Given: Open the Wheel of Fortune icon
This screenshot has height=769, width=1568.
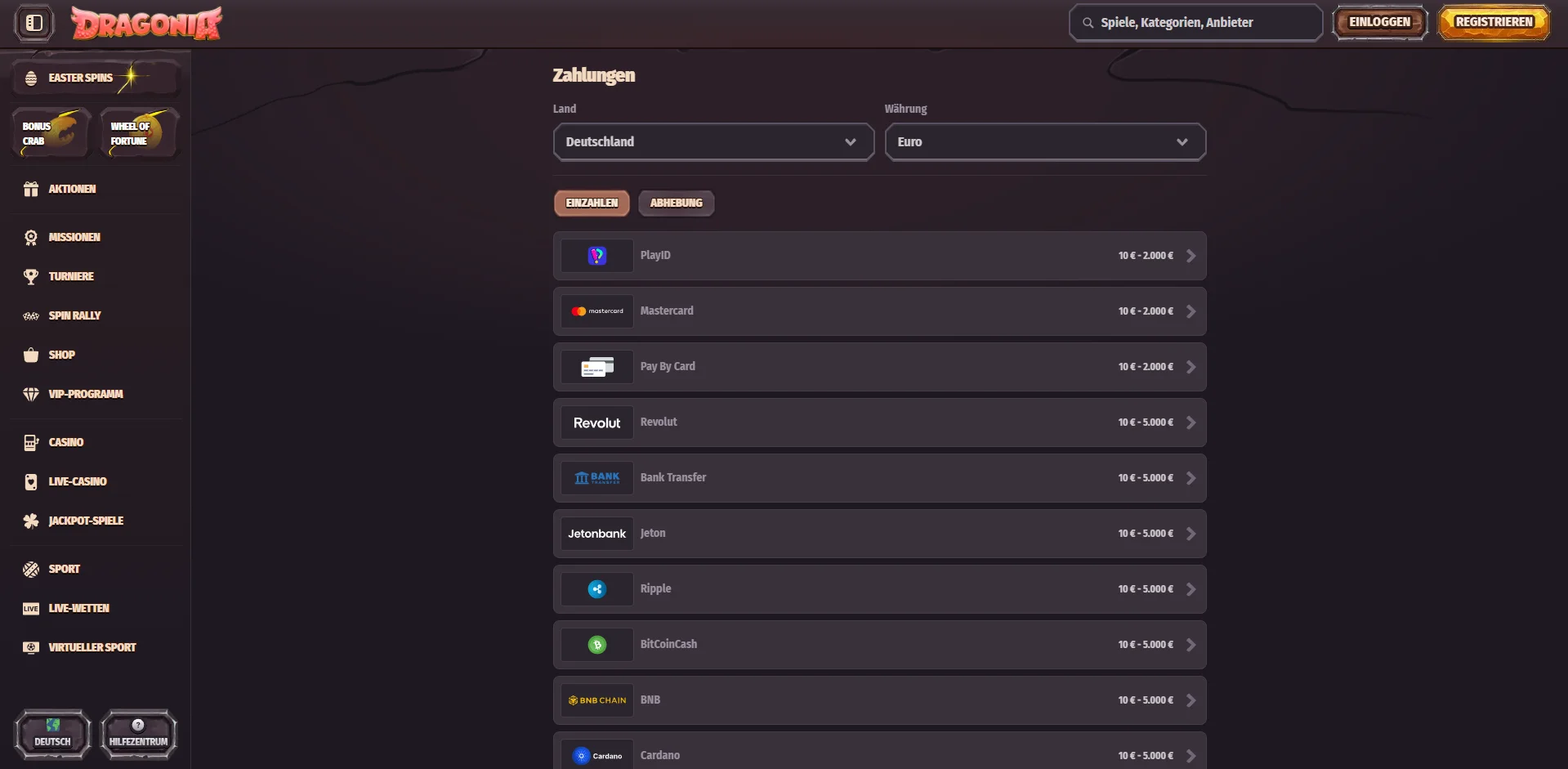Looking at the screenshot, I should click(x=139, y=133).
